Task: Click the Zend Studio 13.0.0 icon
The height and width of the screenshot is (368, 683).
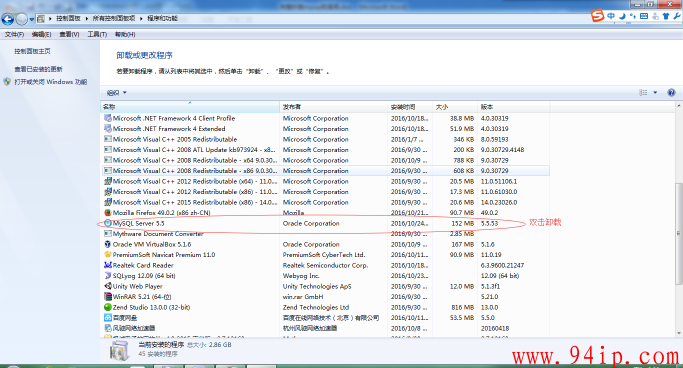Action: (108, 307)
